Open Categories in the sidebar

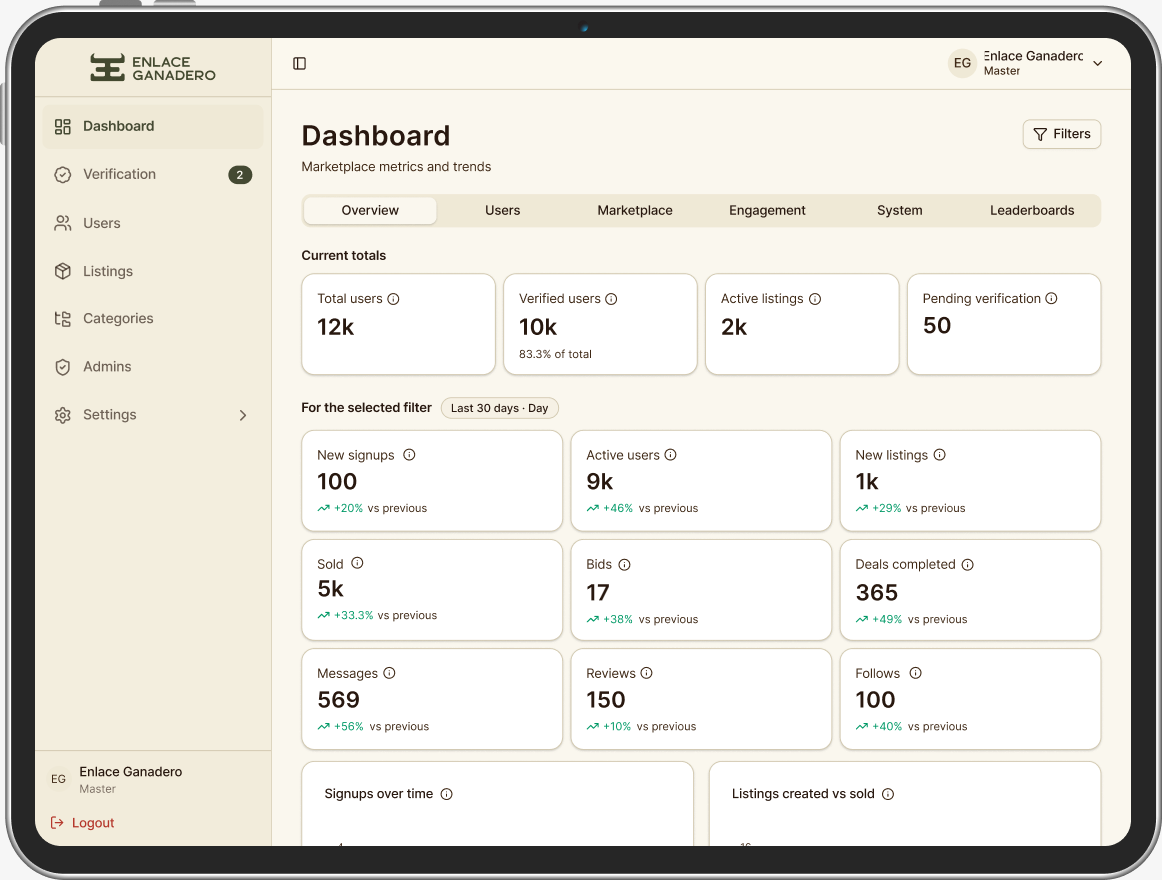coord(153,319)
